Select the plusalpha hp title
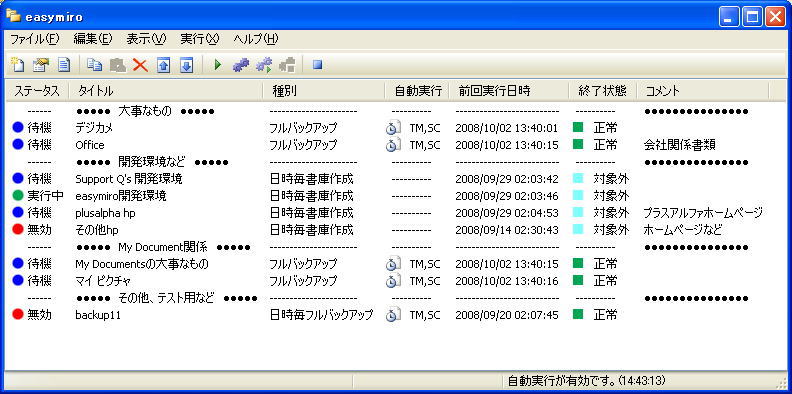This screenshot has height=394, width=792. click(105, 213)
